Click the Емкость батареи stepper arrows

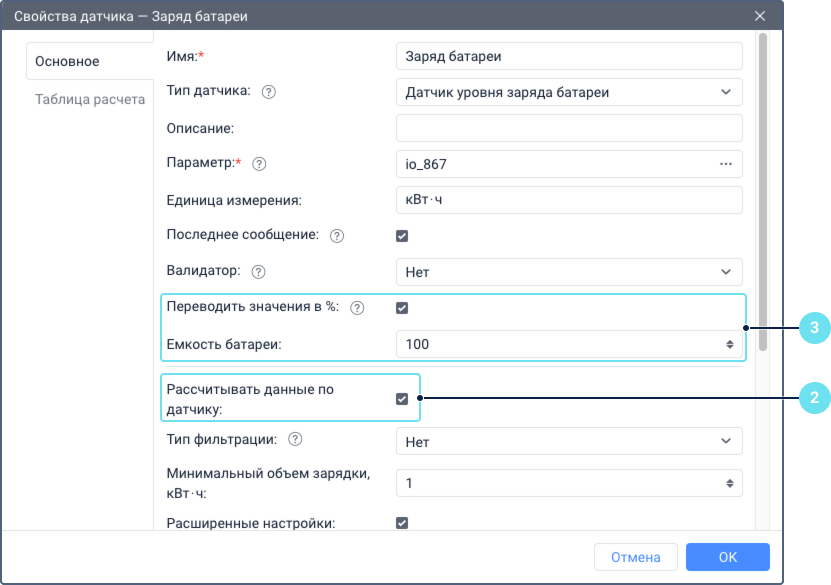[730, 344]
